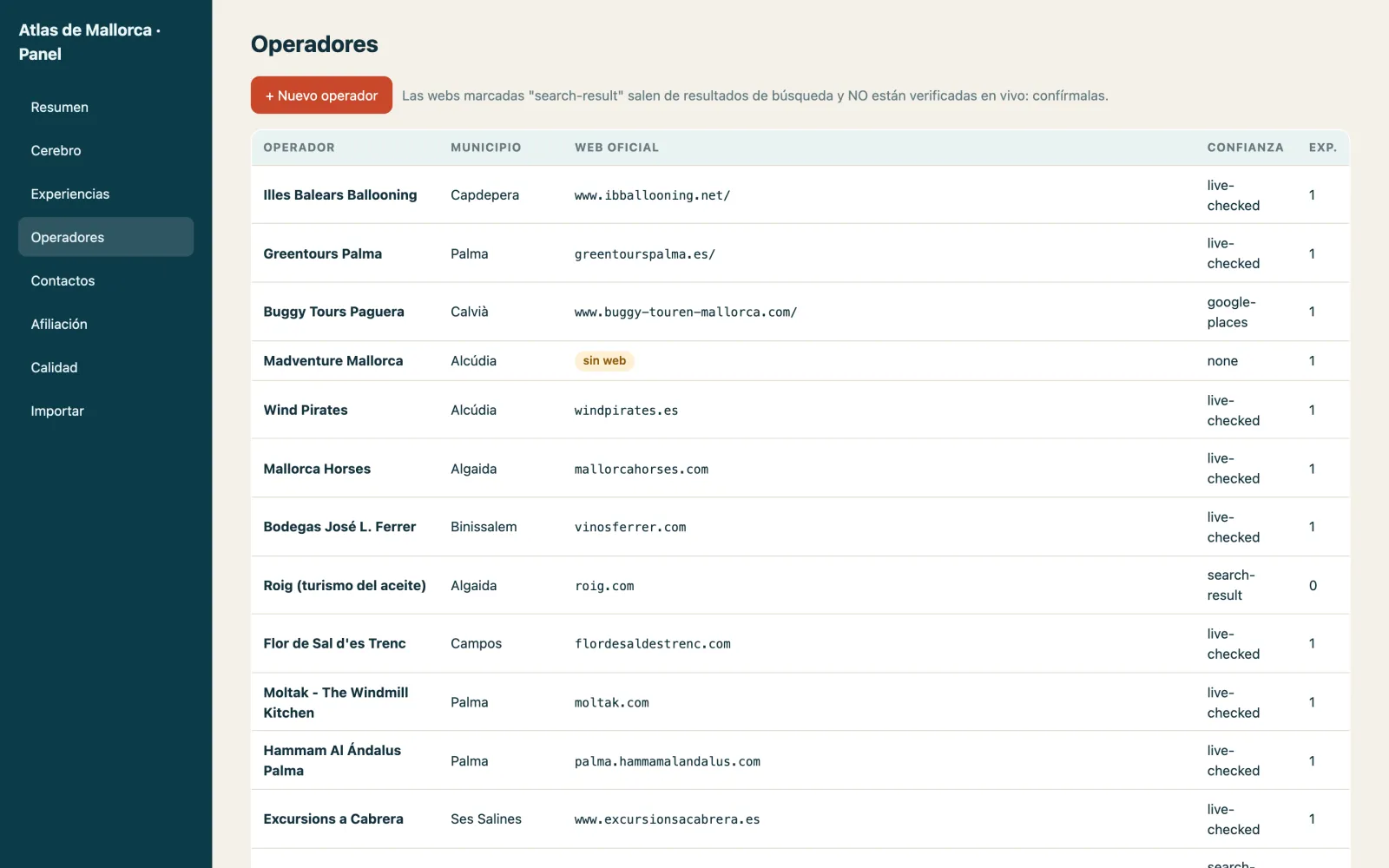Image resolution: width=1389 pixels, height=868 pixels.
Task: Click vinosferrer.com link
Action: click(x=630, y=528)
